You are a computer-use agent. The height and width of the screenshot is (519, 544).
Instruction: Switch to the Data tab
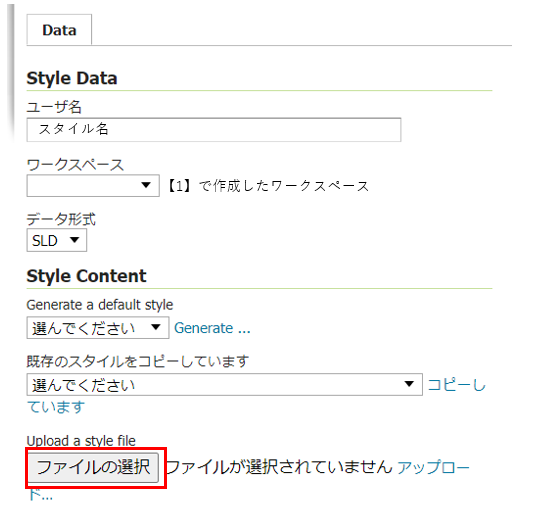coord(59,30)
